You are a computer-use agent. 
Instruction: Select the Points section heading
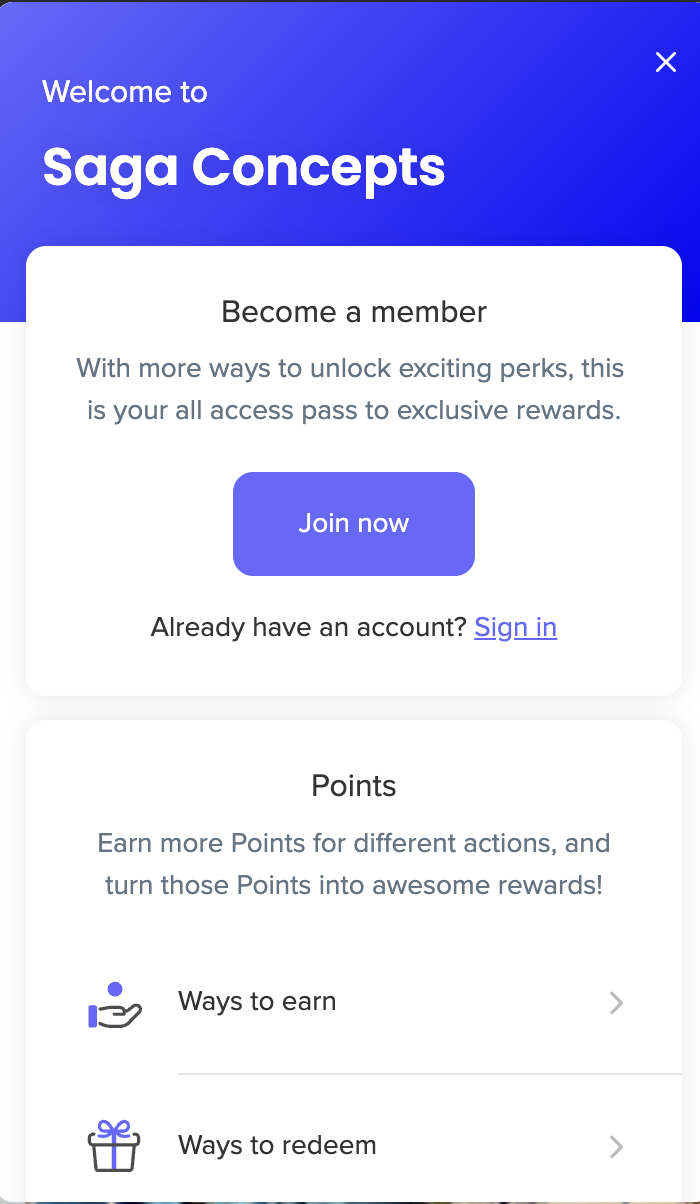tap(353, 786)
